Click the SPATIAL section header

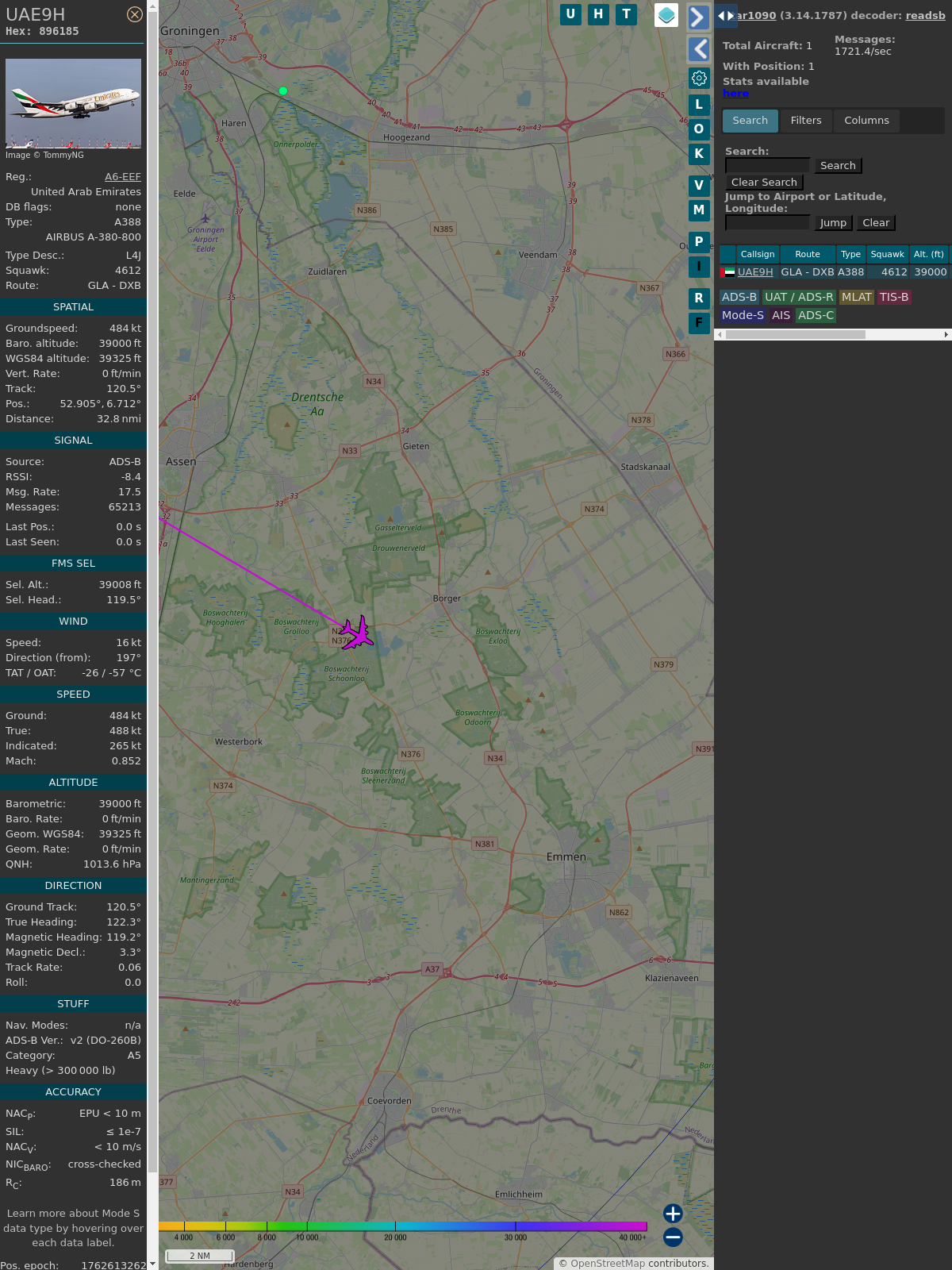click(x=73, y=307)
